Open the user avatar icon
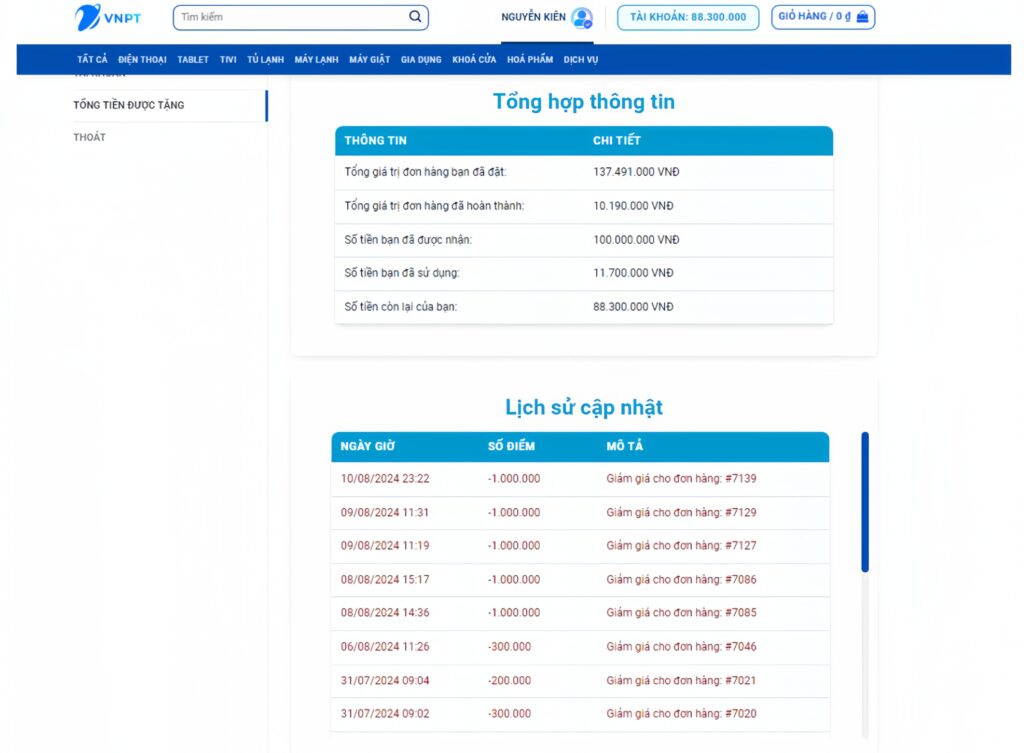Image resolution: width=1024 pixels, height=753 pixels. pos(582,18)
